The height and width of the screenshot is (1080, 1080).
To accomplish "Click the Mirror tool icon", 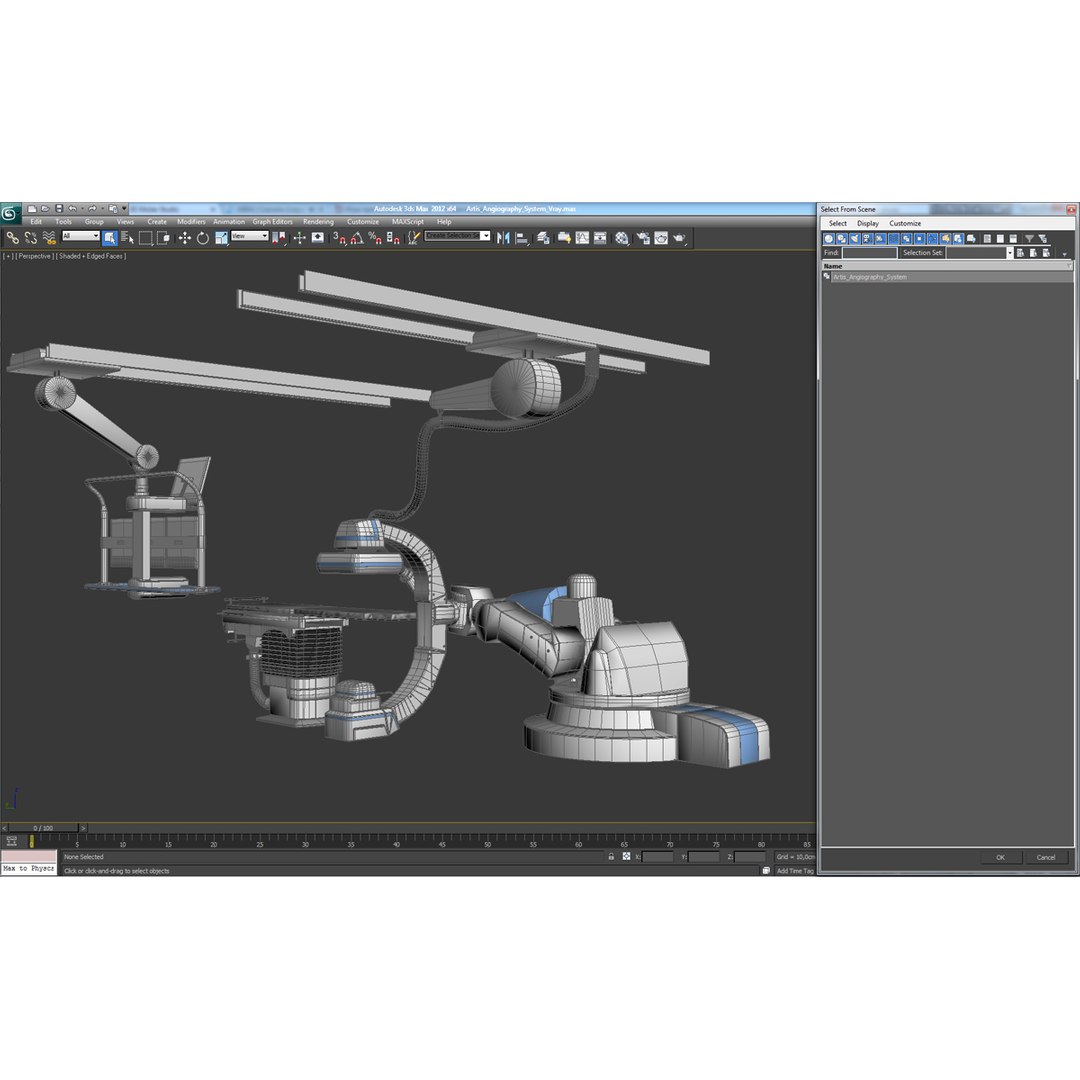I will [503, 238].
